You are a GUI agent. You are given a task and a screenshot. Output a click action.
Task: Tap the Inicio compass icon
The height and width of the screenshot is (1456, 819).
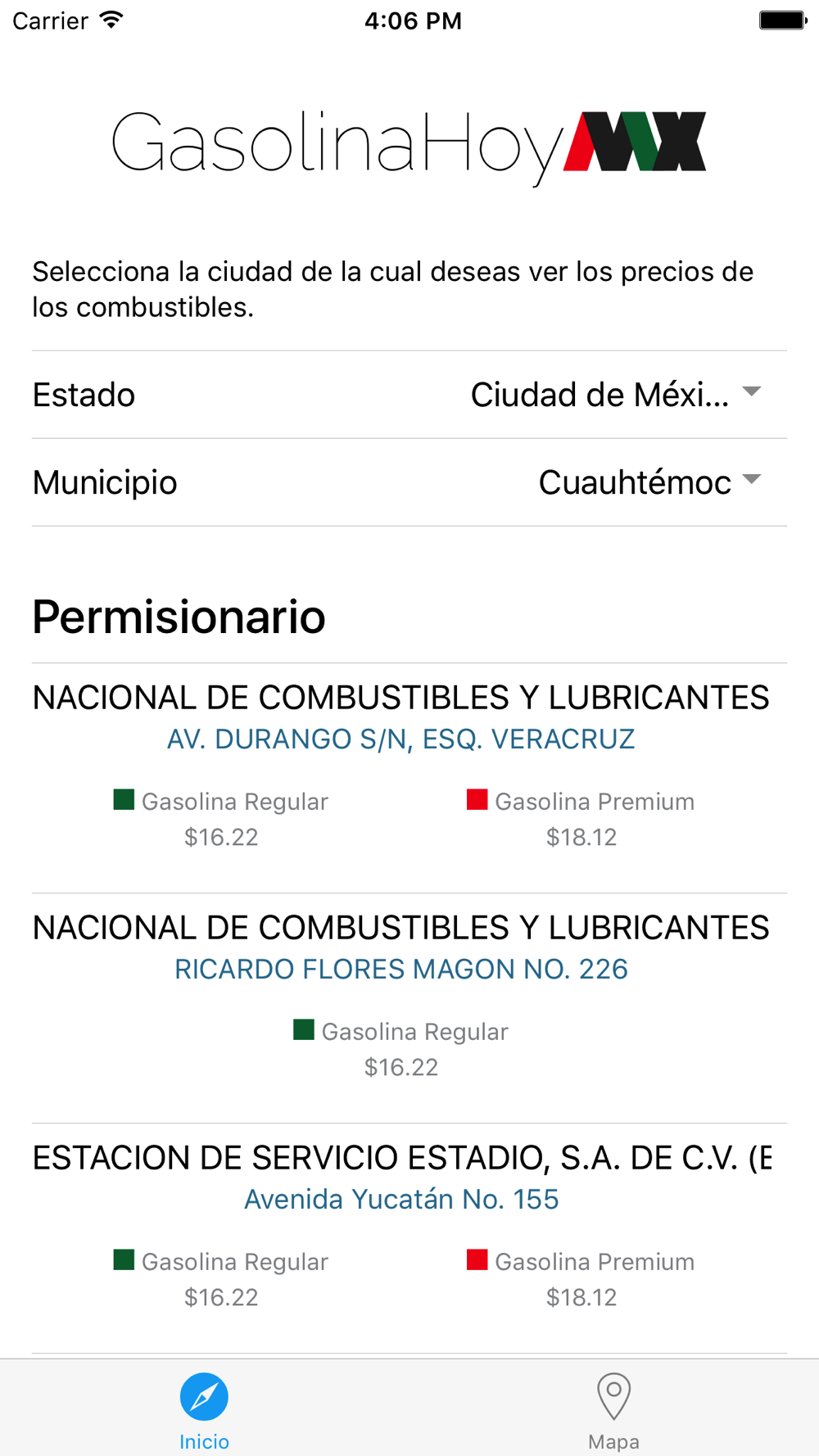click(204, 1396)
